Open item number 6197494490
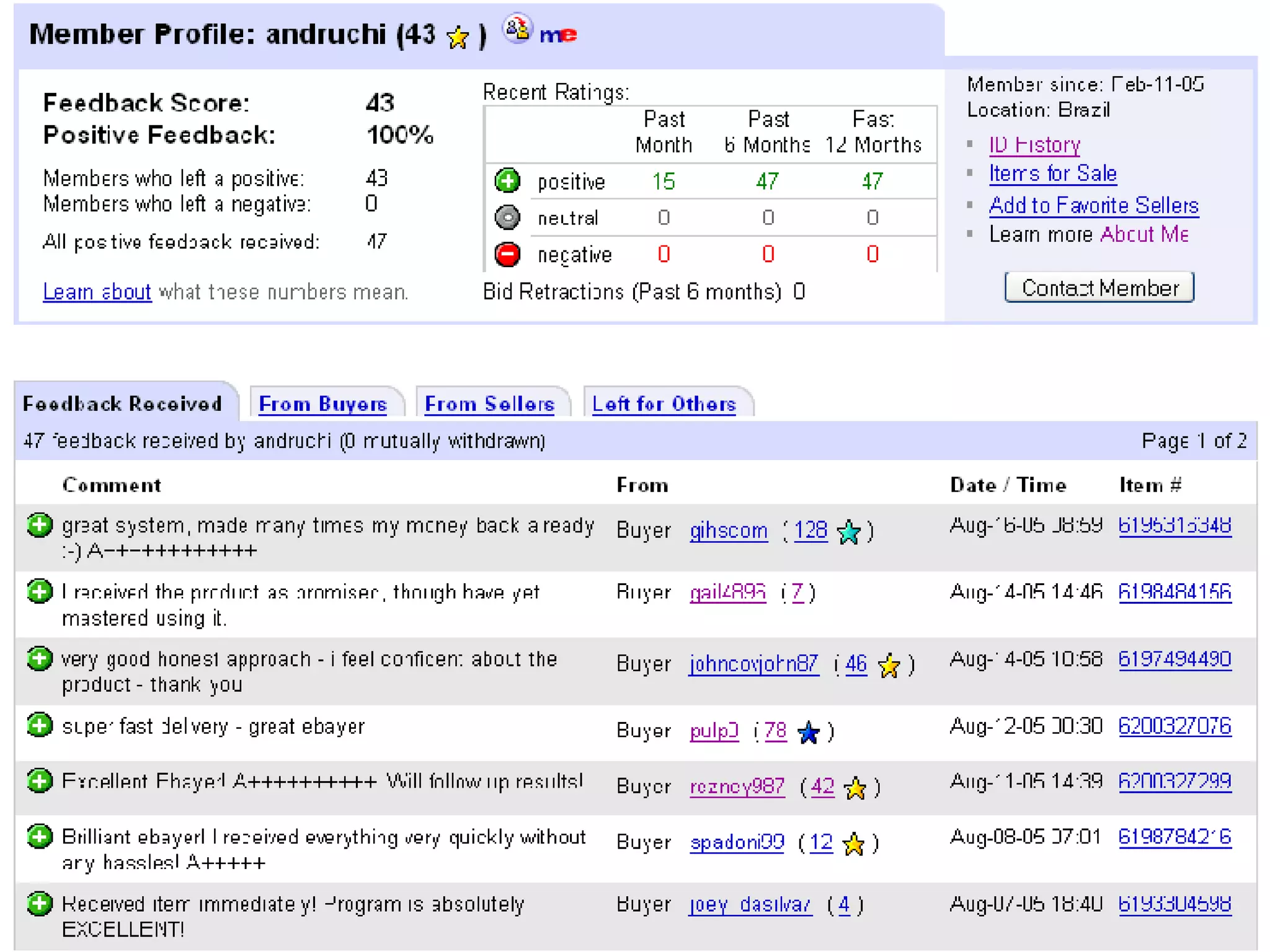The width and height of the screenshot is (1270, 952). (x=1175, y=659)
